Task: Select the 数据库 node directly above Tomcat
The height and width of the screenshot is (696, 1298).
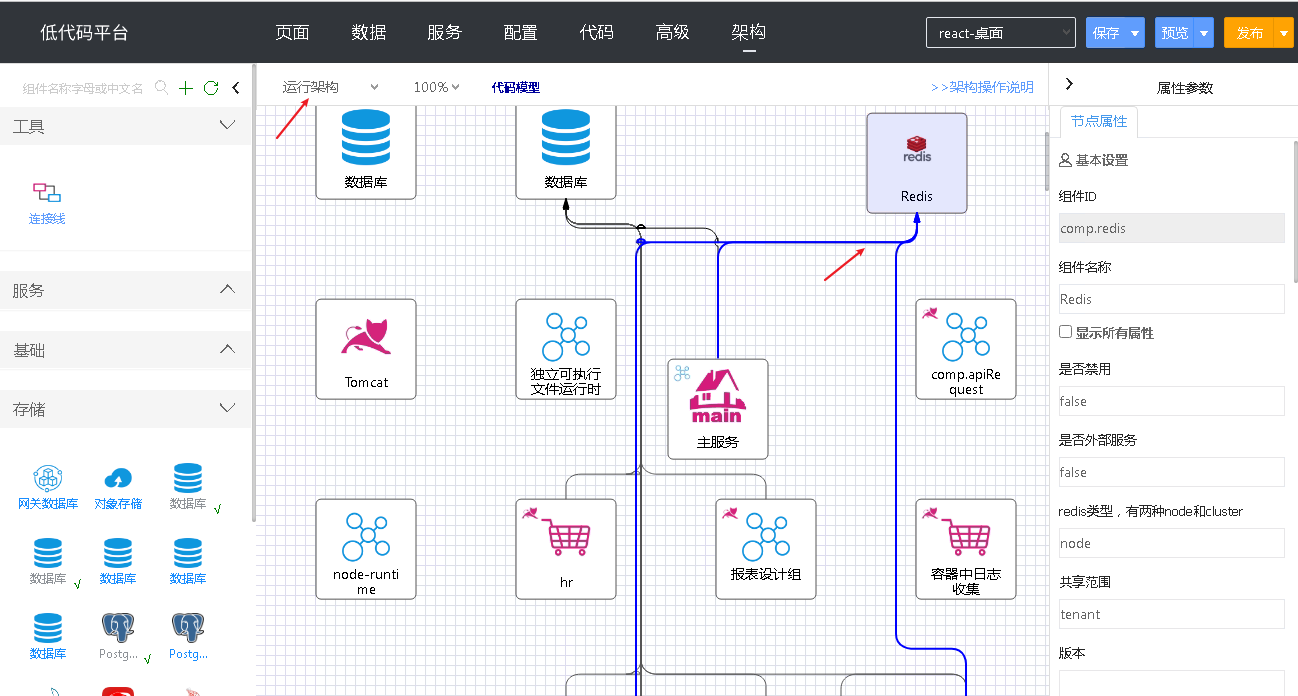Action: (366, 152)
